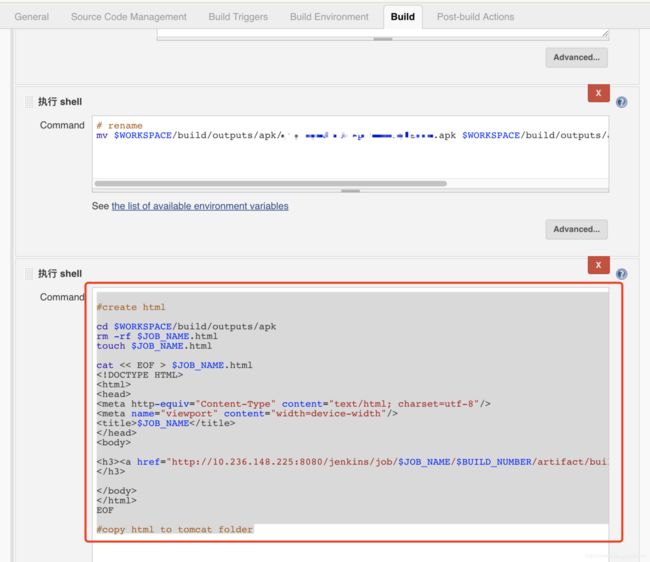The image size is (650, 562).
Task: Click the 'cat << EOF > $JOB_NAME.html' line
Action: click(x=175, y=365)
